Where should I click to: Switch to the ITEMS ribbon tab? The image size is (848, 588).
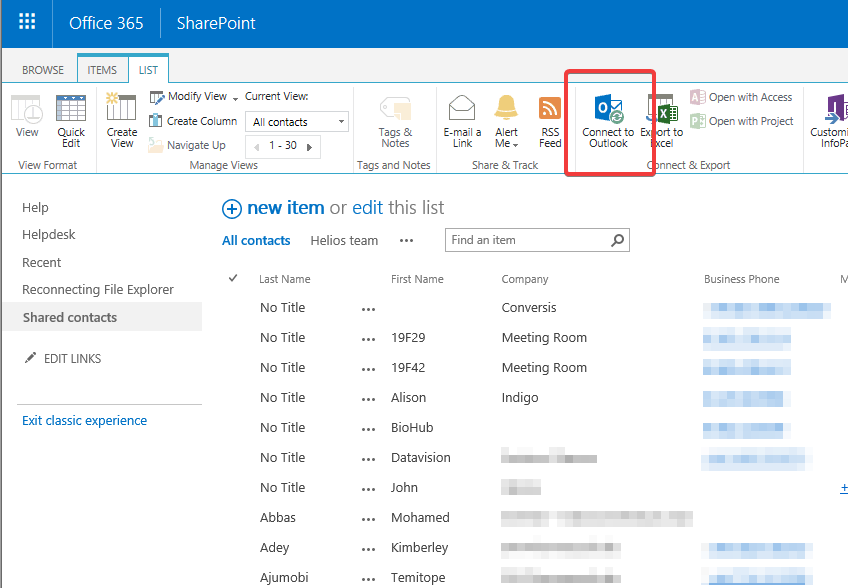point(102,70)
